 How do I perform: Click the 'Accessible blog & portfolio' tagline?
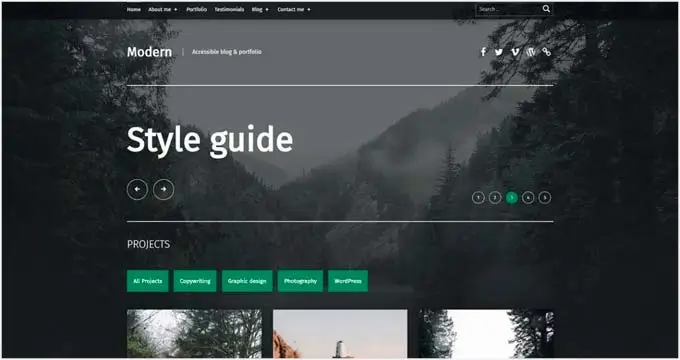click(227, 52)
